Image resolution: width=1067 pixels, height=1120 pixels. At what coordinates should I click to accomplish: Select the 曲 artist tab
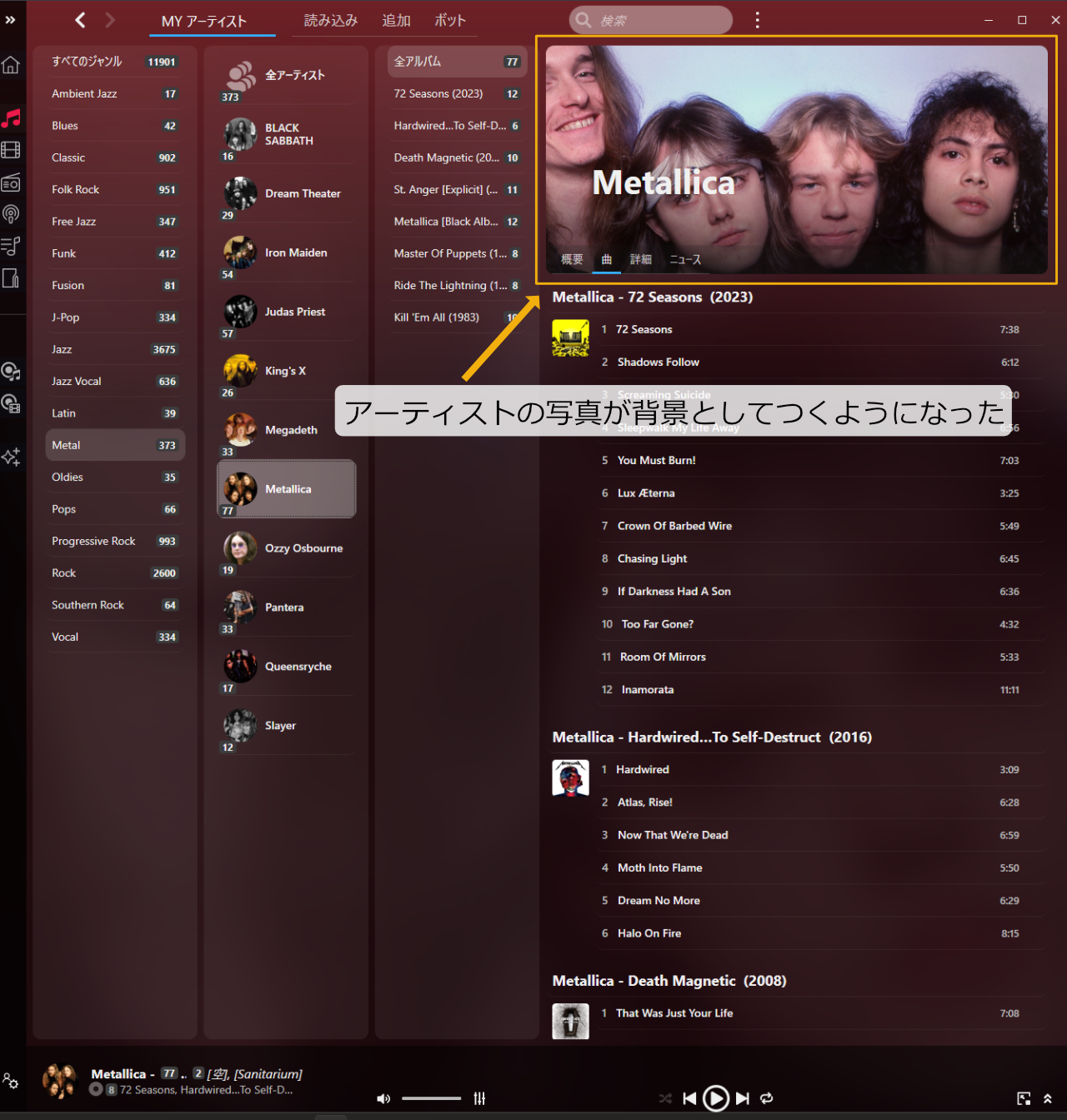(x=607, y=259)
